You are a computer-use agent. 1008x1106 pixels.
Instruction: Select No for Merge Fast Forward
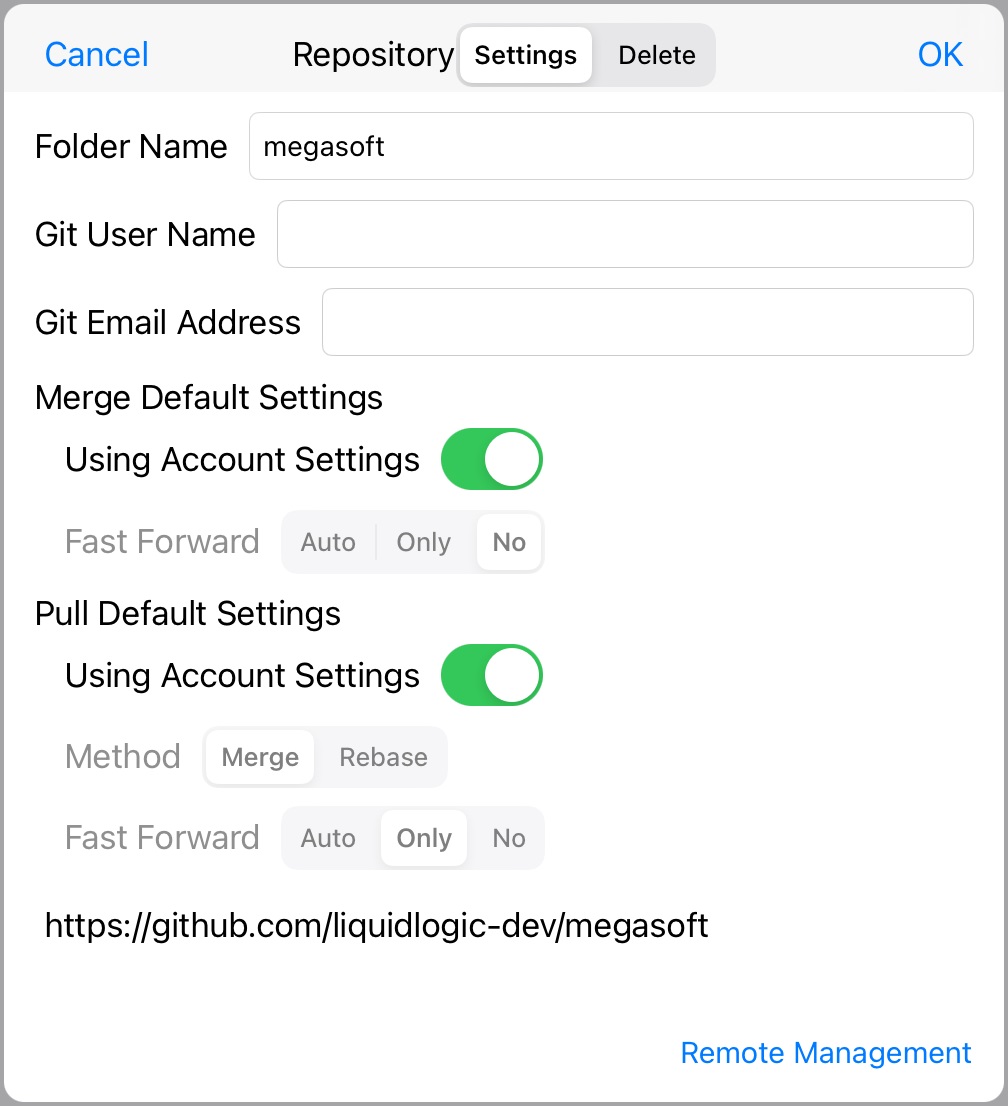point(508,542)
